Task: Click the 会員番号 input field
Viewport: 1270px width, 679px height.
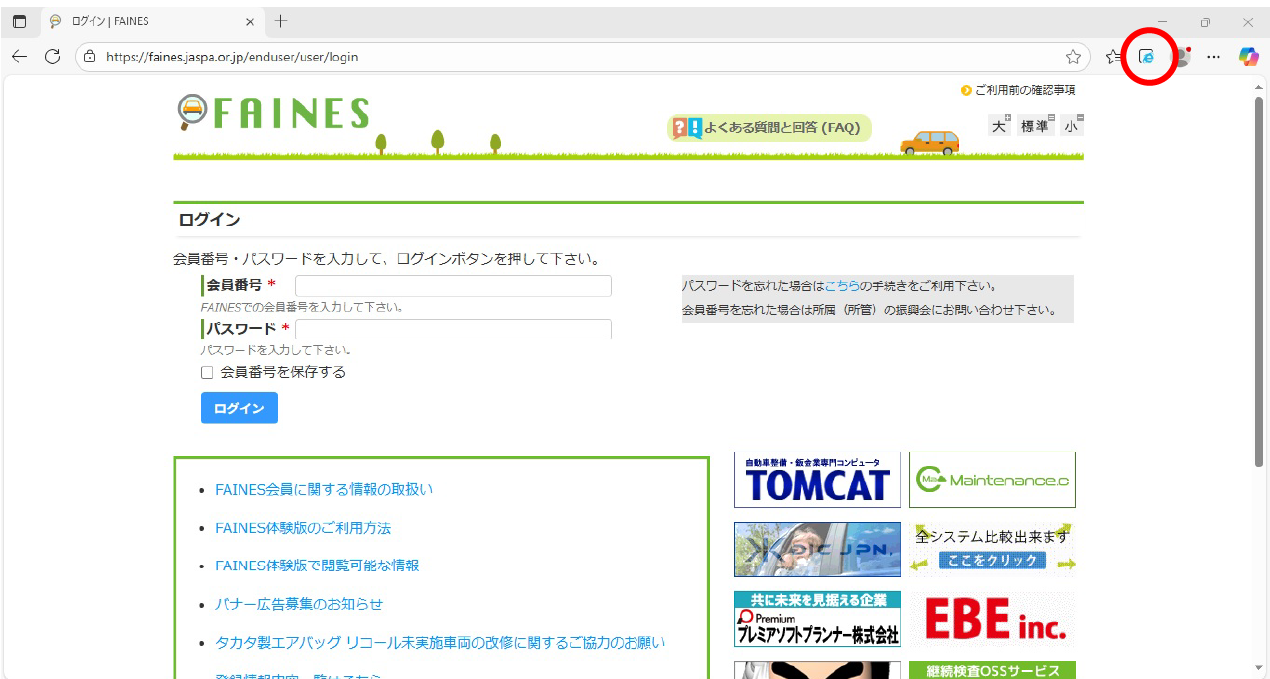Action: click(x=452, y=285)
